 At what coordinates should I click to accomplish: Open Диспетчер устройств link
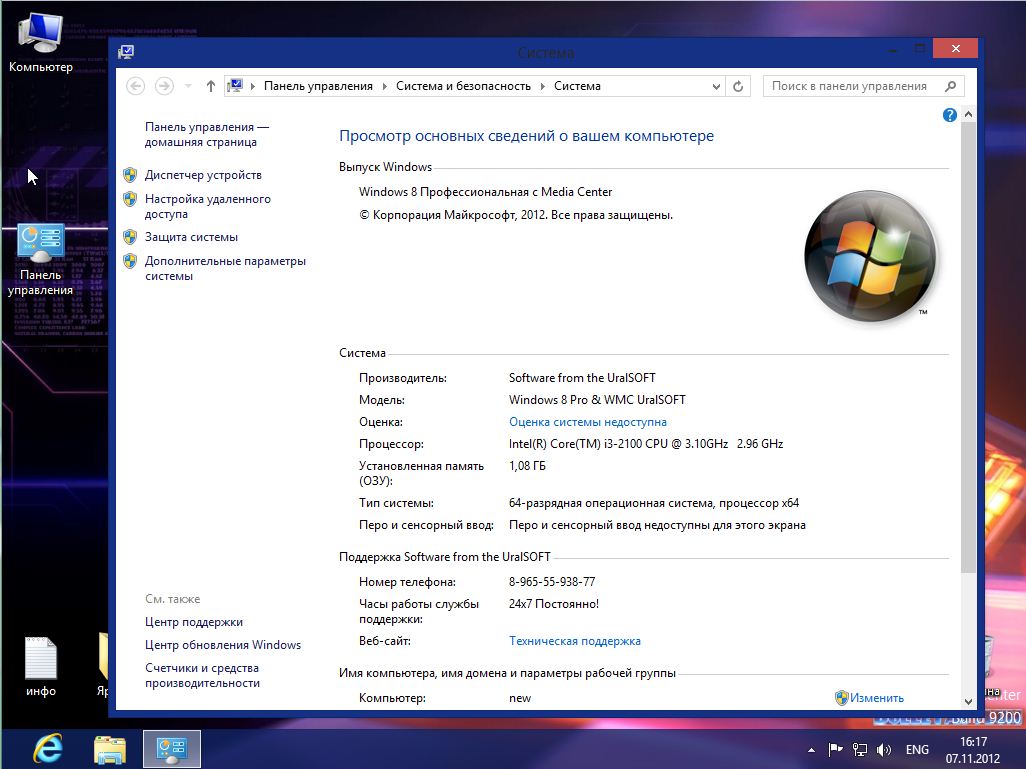coord(203,175)
